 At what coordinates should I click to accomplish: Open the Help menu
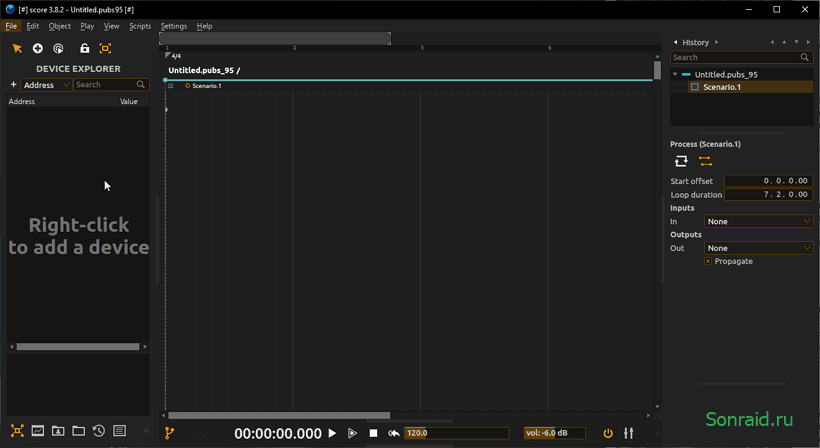pyautogui.click(x=204, y=26)
